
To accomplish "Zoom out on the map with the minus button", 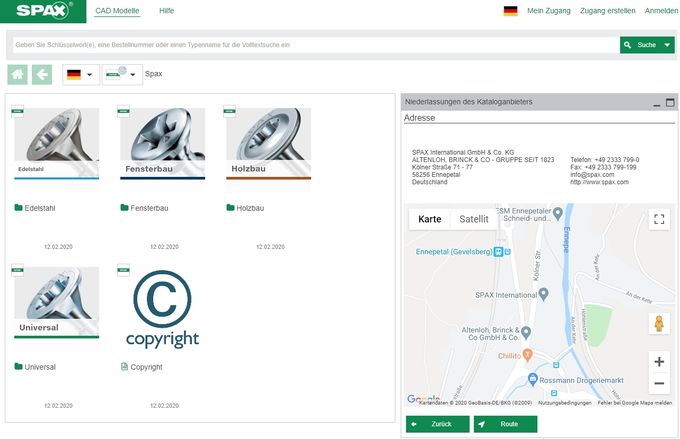I will (658, 384).
